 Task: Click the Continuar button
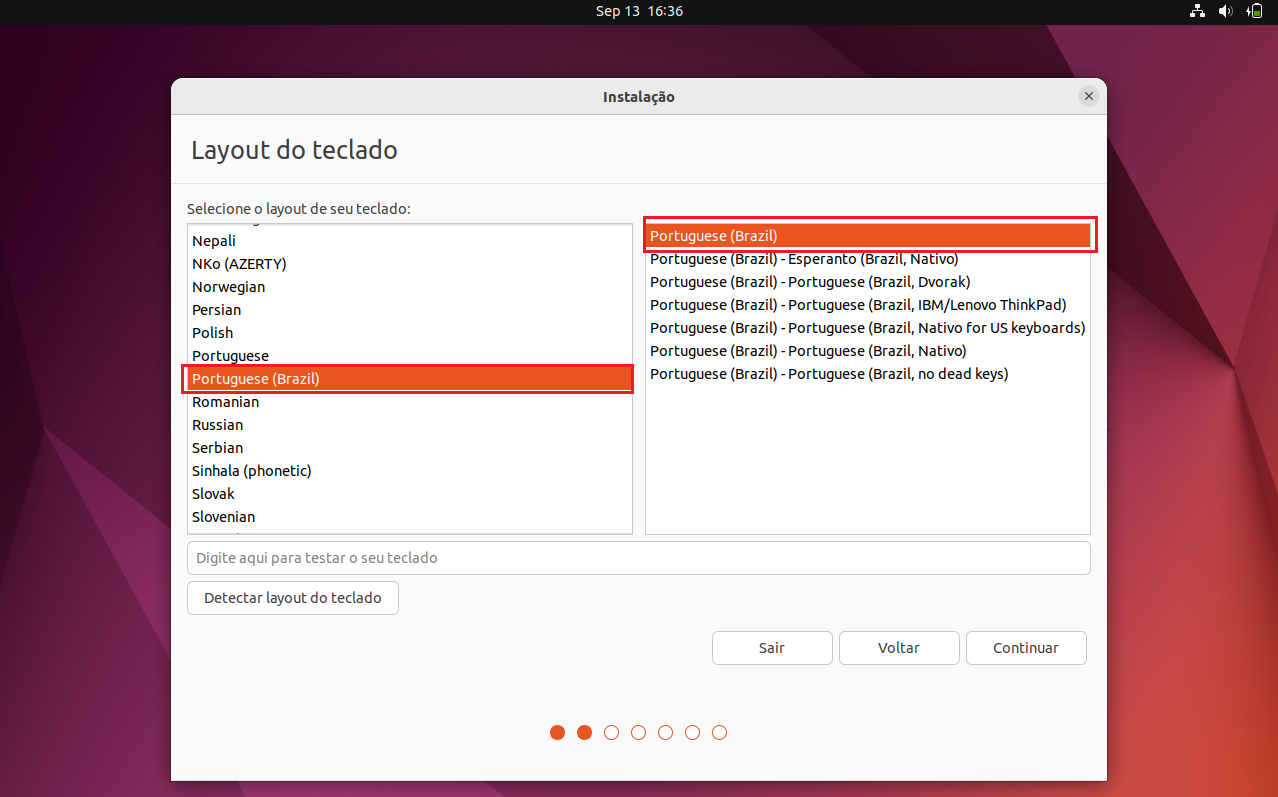tap(1026, 648)
